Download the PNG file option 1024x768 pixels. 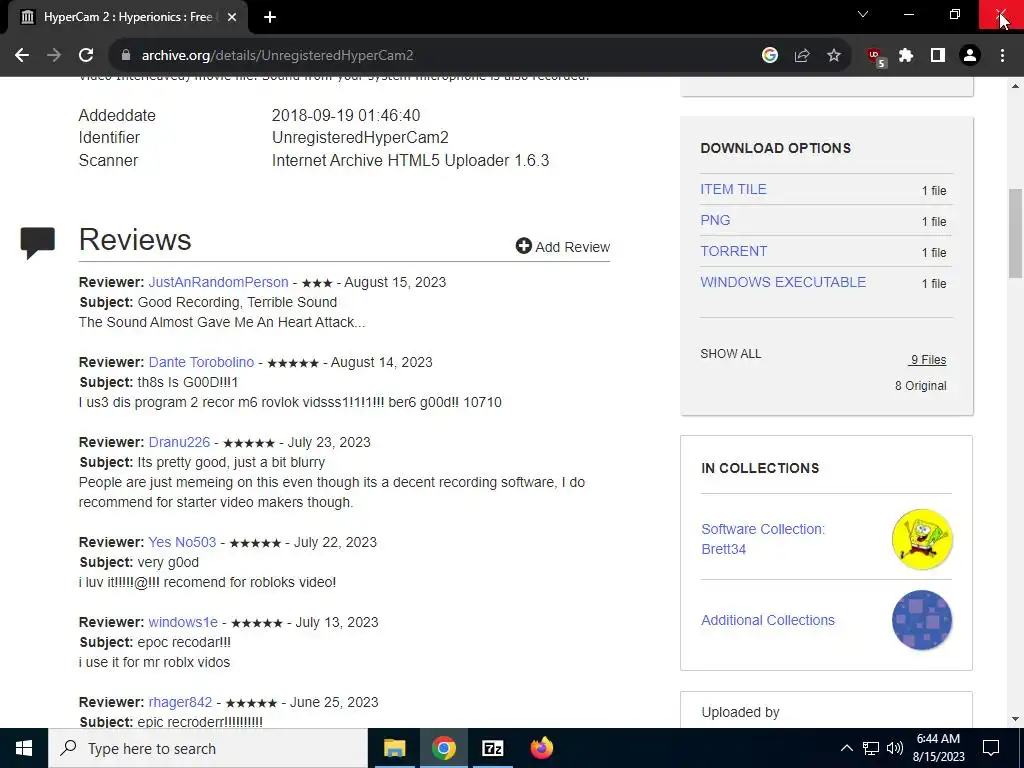click(x=715, y=220)
